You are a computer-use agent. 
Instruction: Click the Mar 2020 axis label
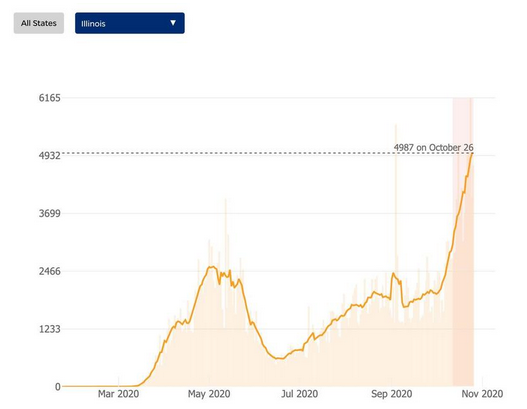(x=118, y=394)
